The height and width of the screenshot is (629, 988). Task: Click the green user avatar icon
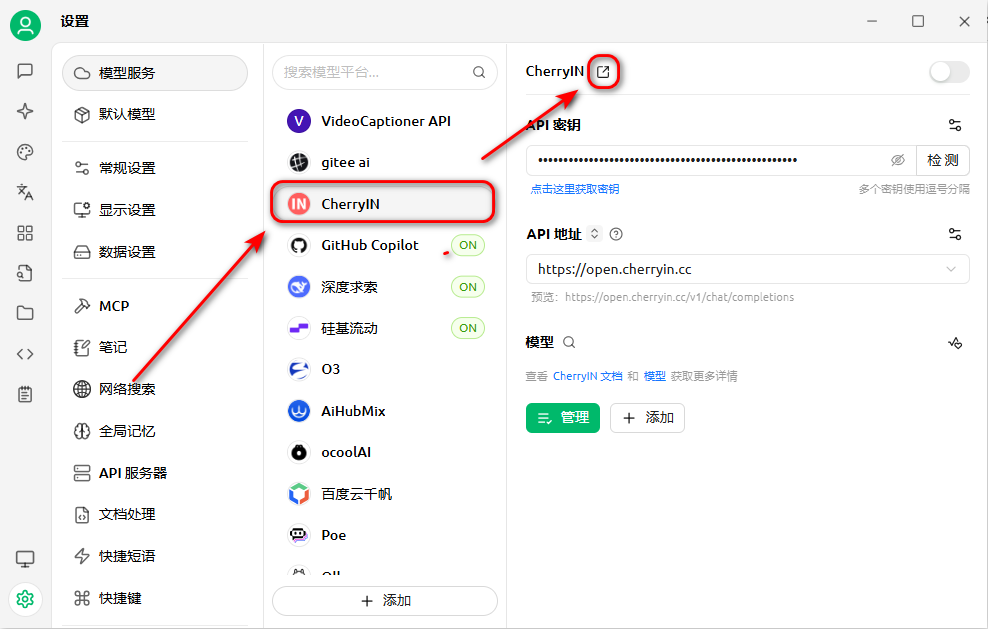(25, 25)
